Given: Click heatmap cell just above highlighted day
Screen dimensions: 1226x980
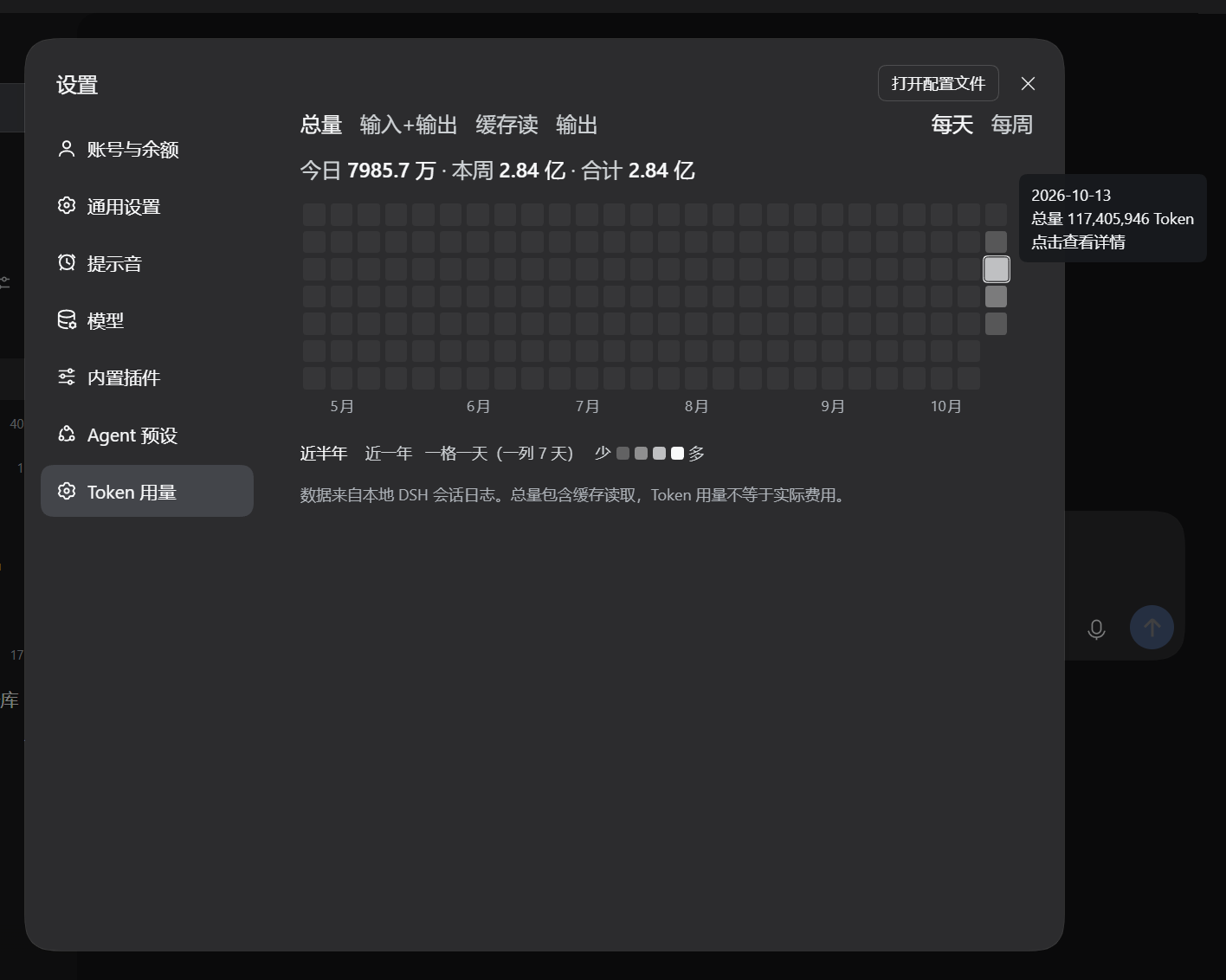Looking at the screenshot, I should pyautogui.click(x=997, y=242).
